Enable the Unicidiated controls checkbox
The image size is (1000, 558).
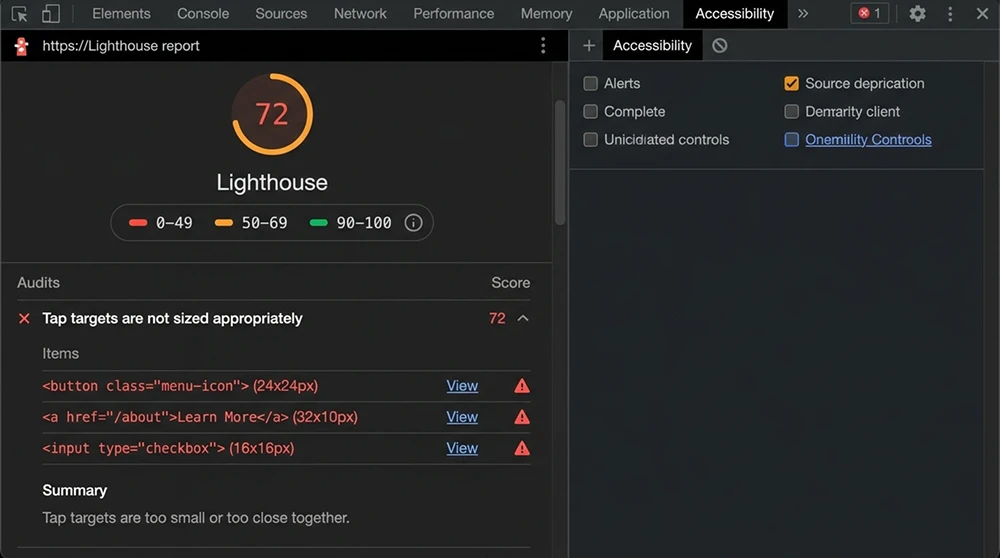coord(591,140)
